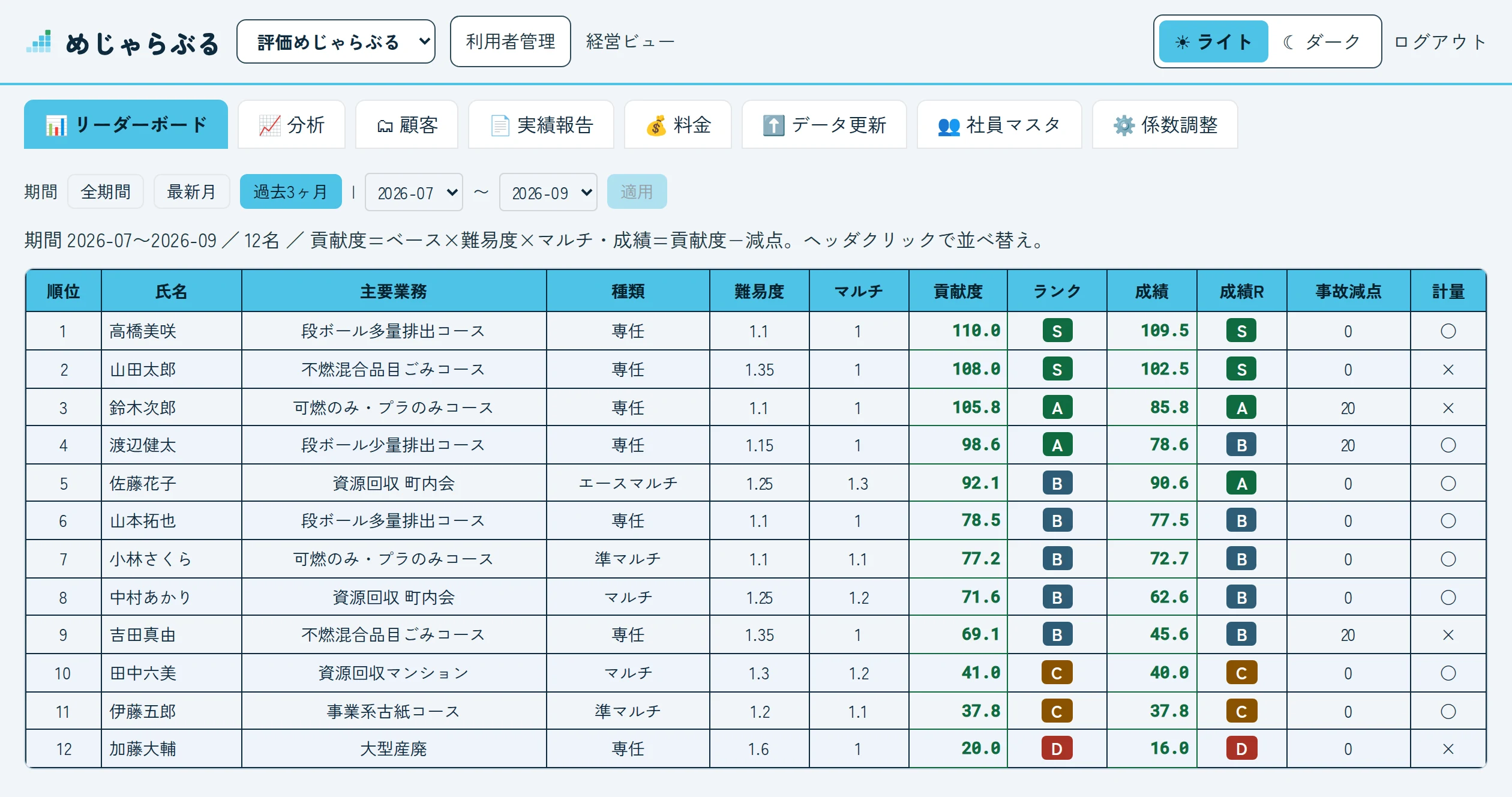The width and height of the screenshot is (1512, 797).
Task: Click the cell 資源回収マンション
Action: 394,673
